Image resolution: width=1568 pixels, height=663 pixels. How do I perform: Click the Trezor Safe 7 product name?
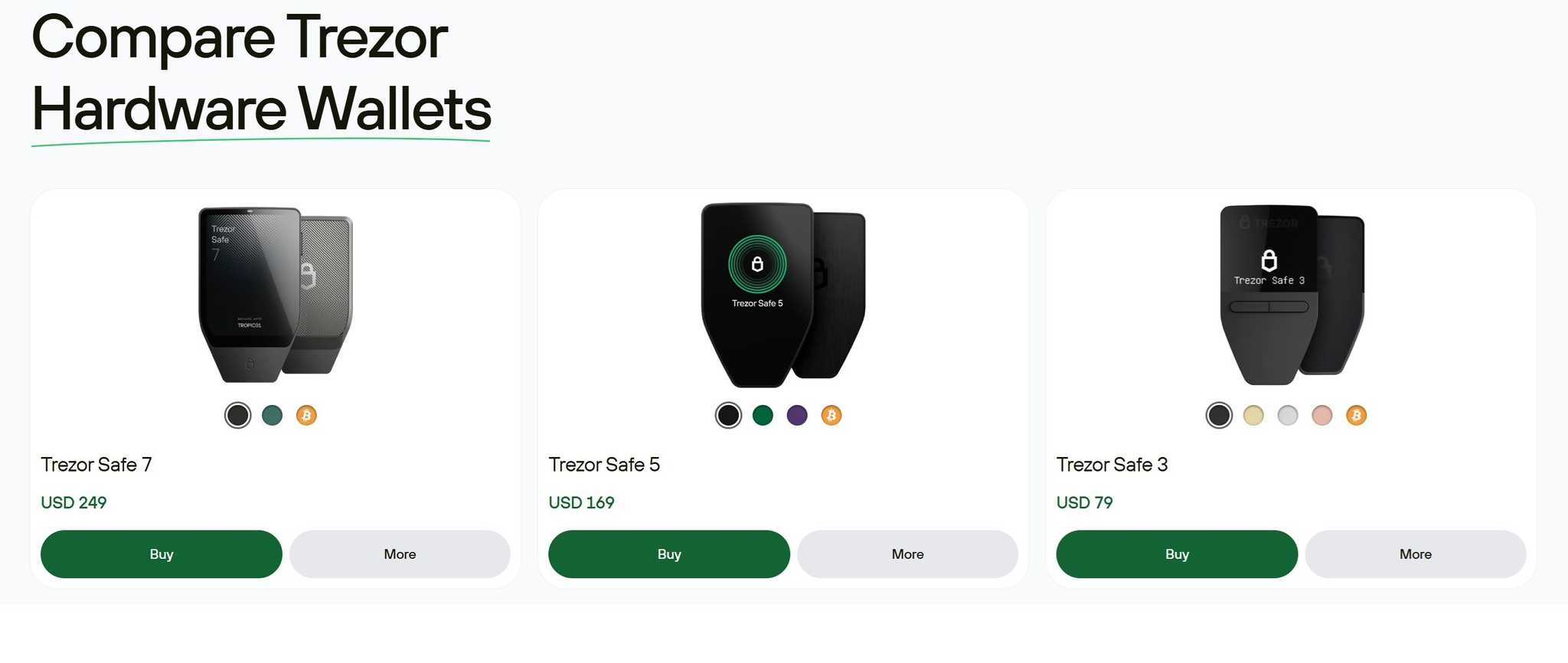pyautogui.click(x=96, y=464)
